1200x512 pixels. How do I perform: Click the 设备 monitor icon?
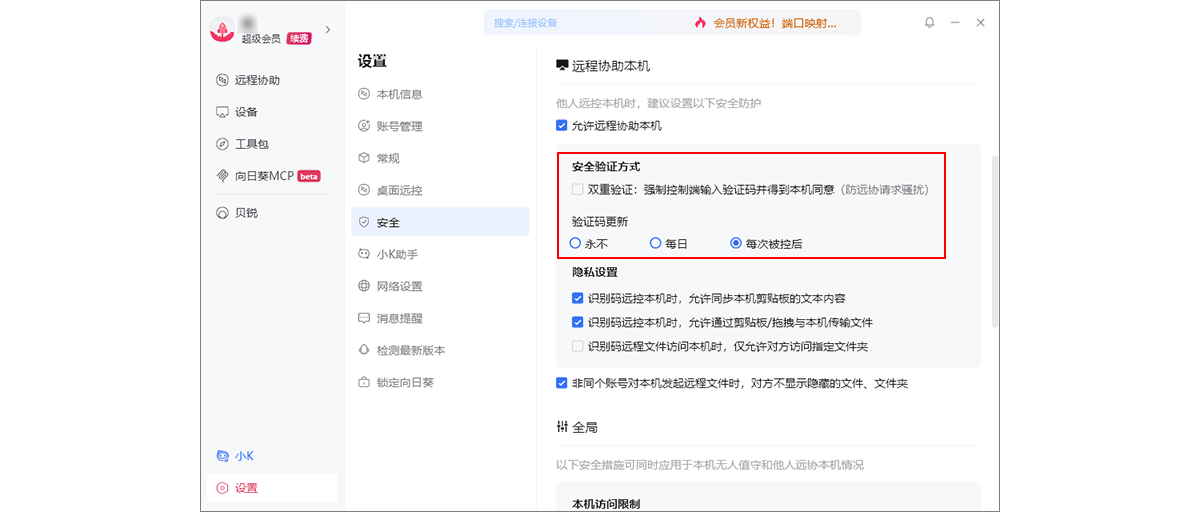(x=223, y=112)
